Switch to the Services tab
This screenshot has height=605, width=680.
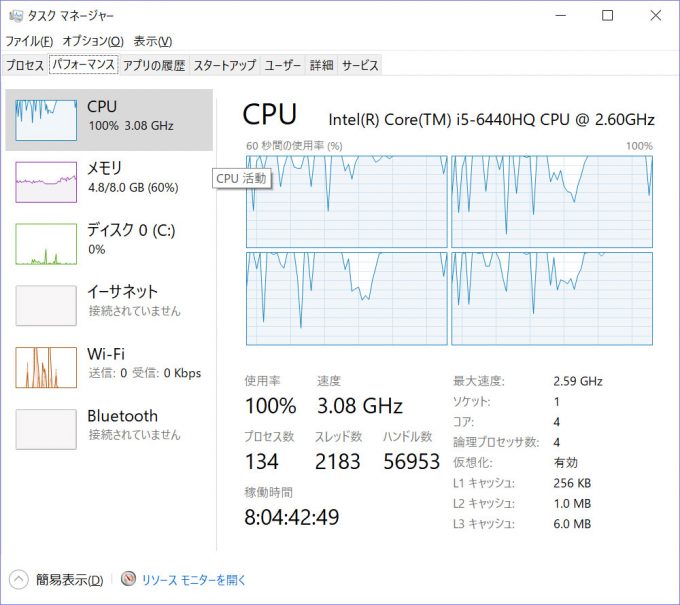360,65
